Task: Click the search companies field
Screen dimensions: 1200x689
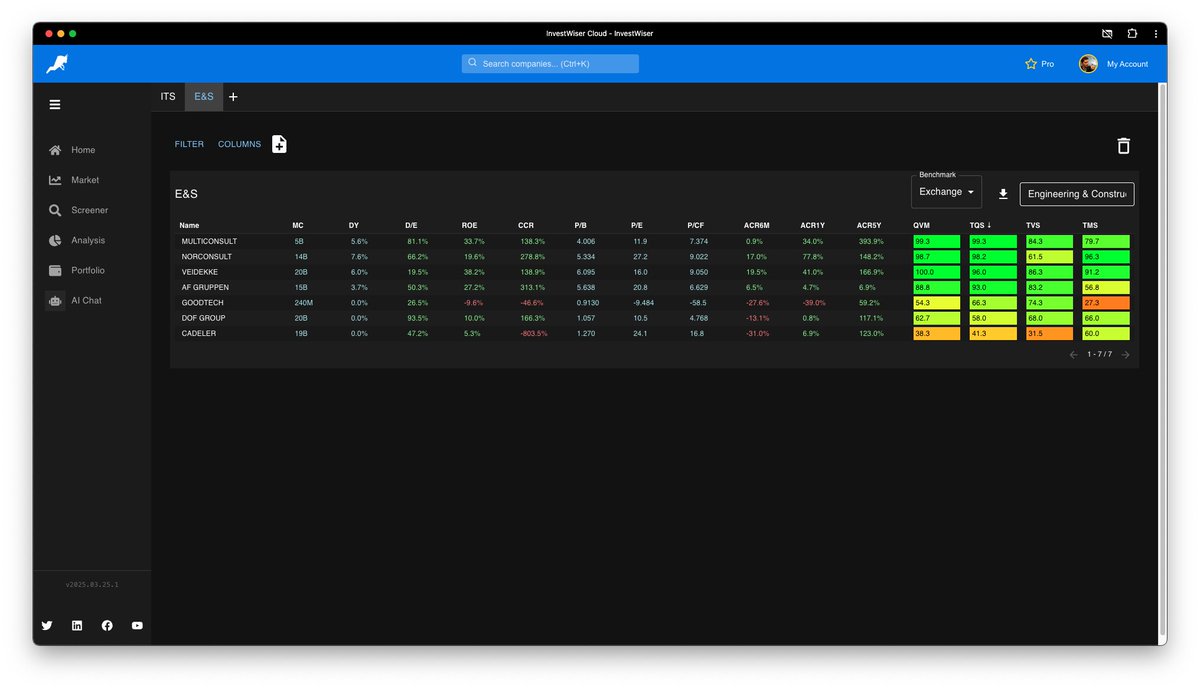Action: pyautogui.click(x=550, y=63)
